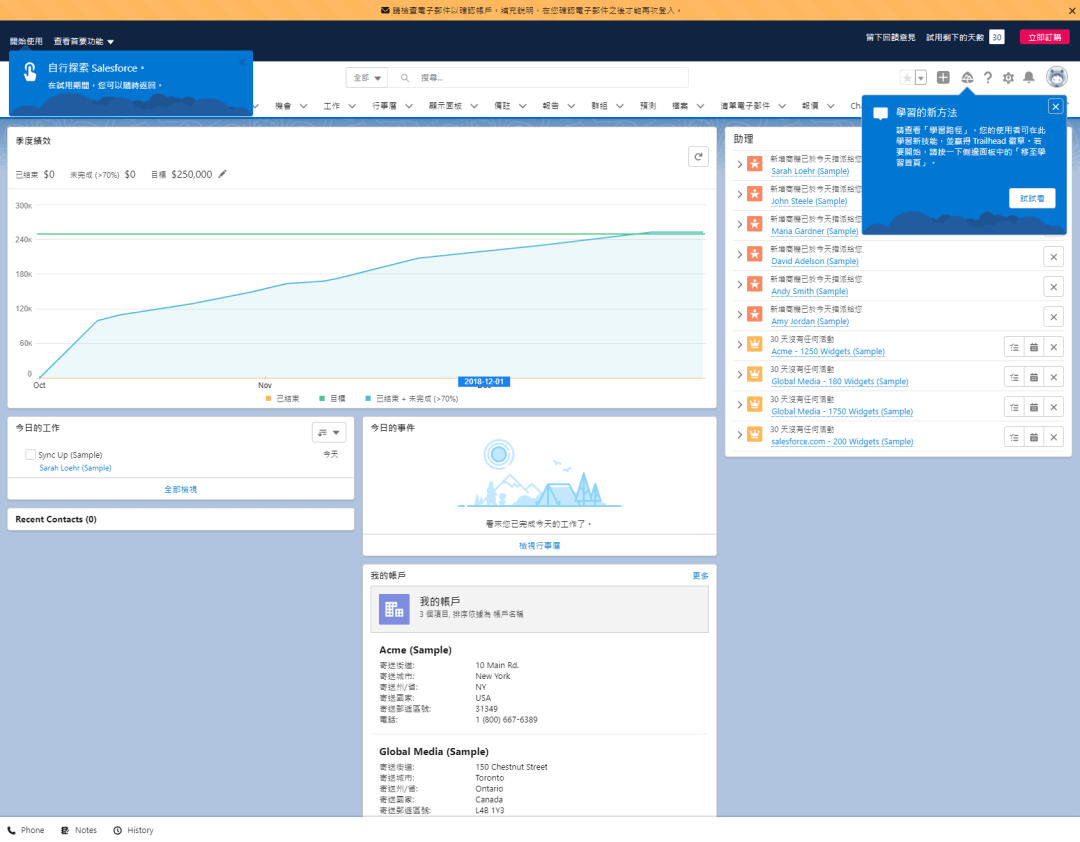This screenshot has height=842, width=1080.
Task: Click the 立即訂購 subscribe button
Action: pyautogui.click(x=1044, y=37)
